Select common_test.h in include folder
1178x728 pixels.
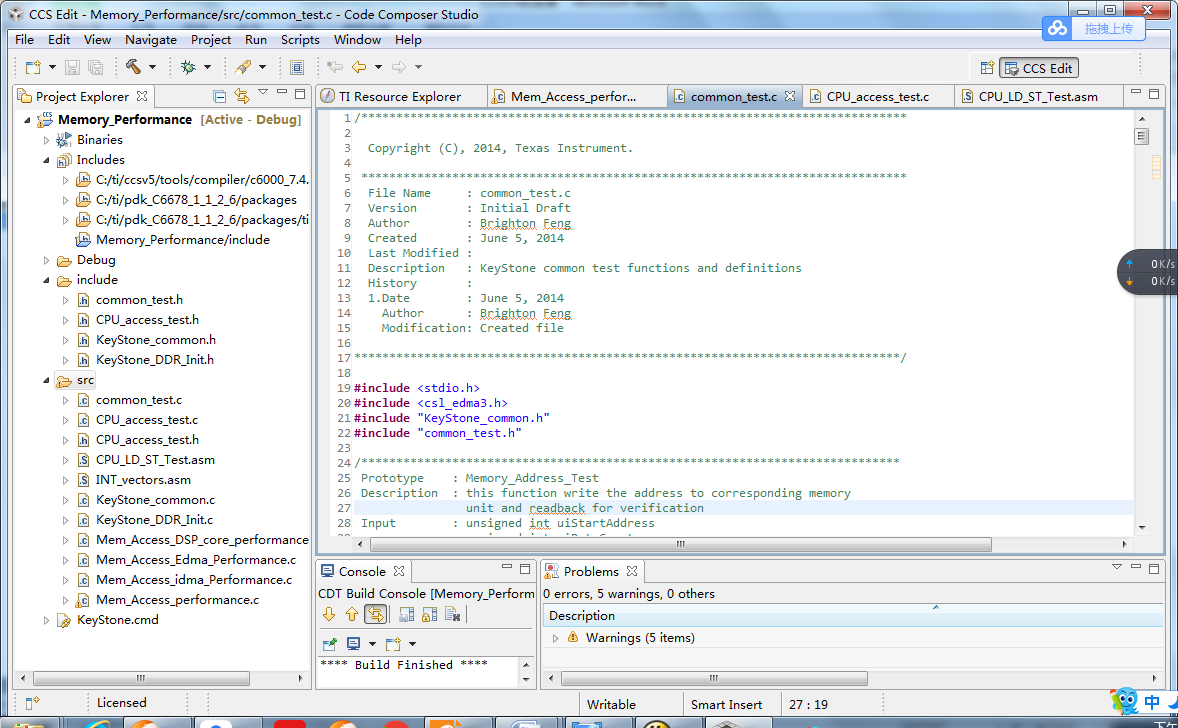[139, 300]
